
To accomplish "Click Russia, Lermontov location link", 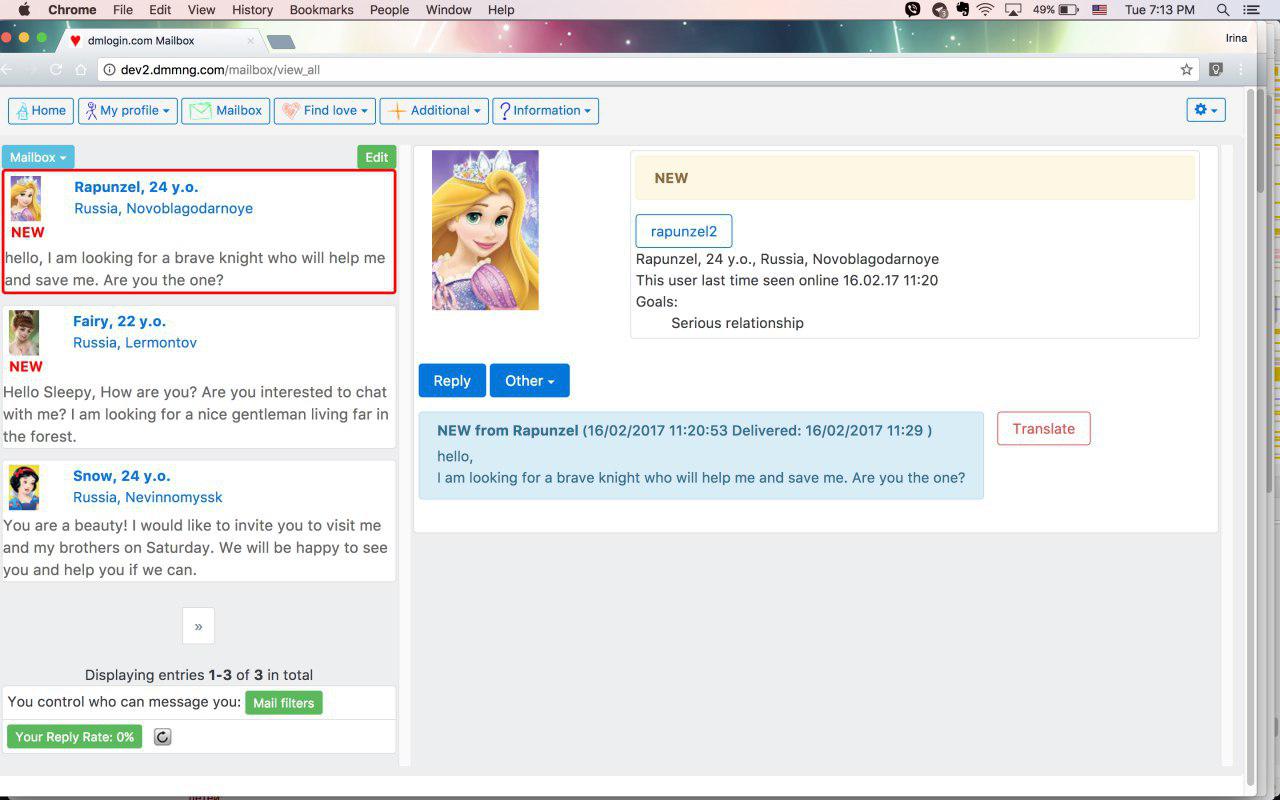I will (135, 343).
